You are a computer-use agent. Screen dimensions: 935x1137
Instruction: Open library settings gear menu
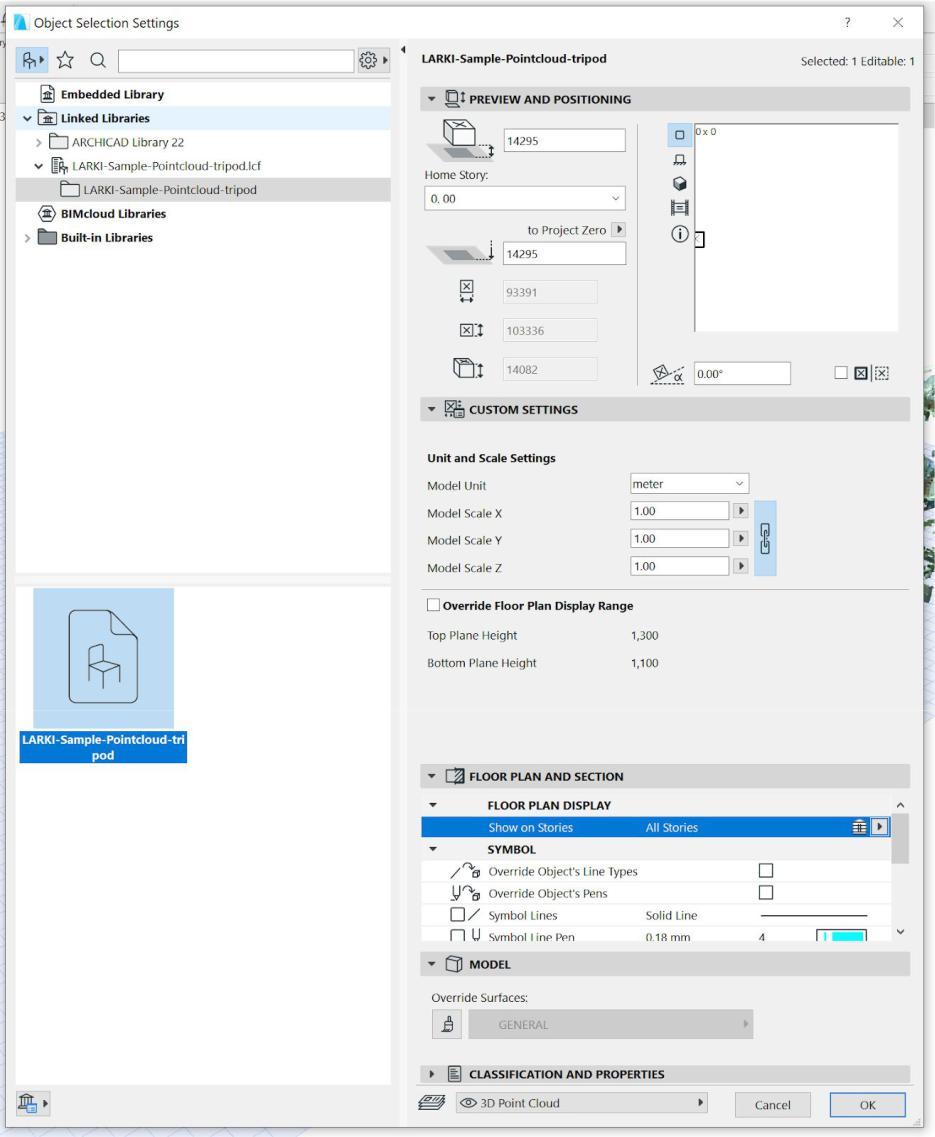click(x=373, y=60)
